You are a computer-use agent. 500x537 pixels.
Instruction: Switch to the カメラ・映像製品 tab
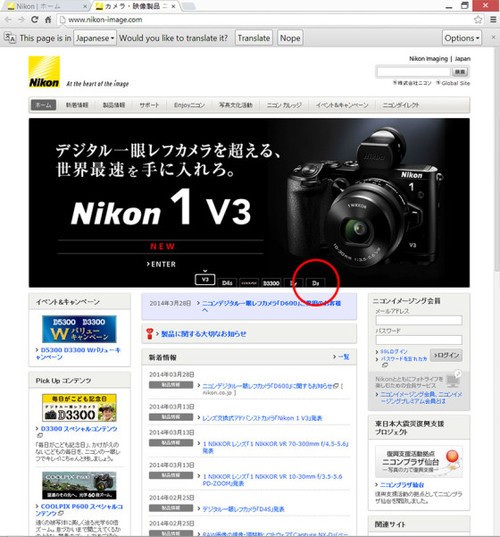click(x=135, y=6)
